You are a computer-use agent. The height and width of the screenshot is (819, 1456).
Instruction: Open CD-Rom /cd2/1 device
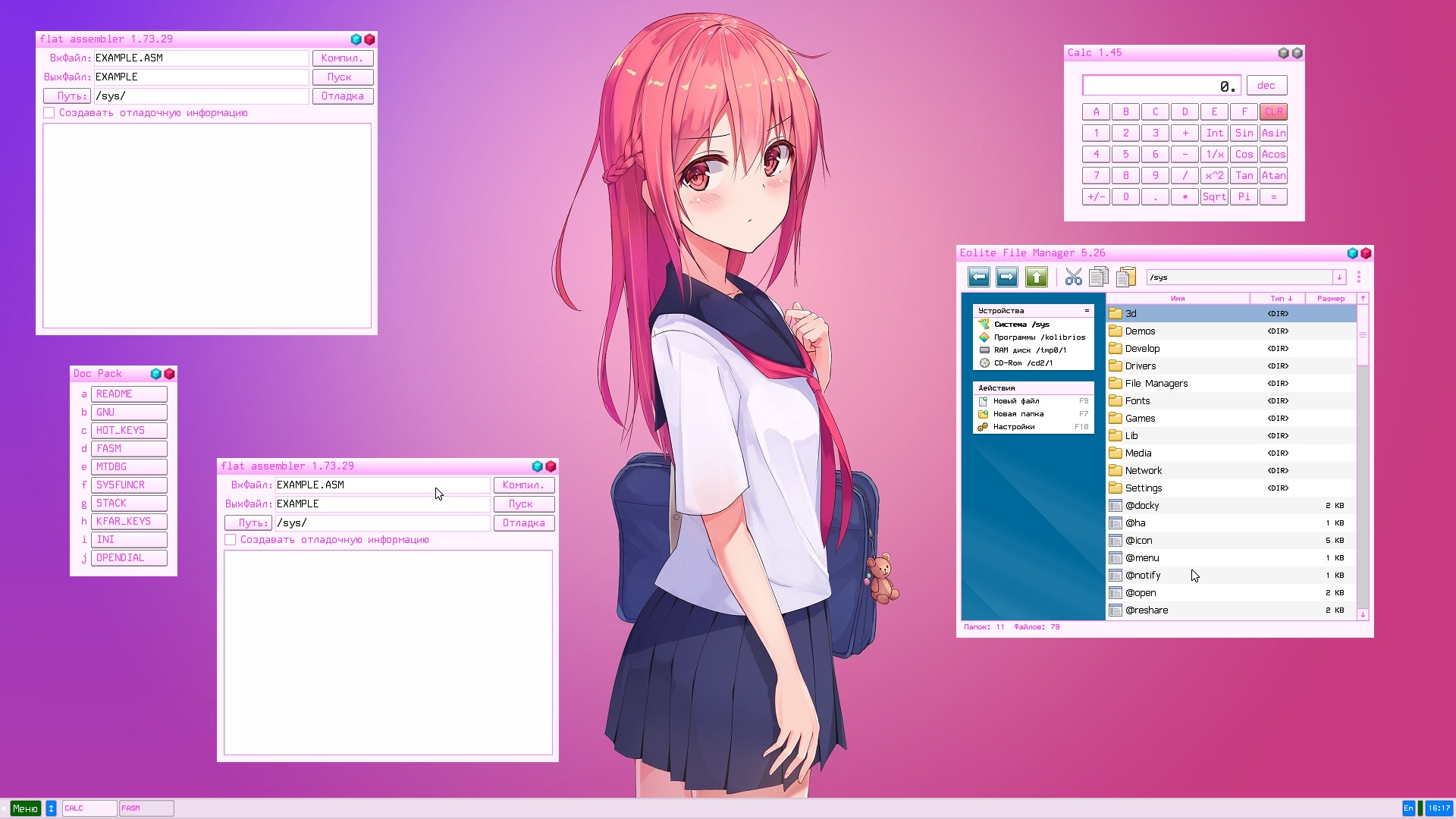[1022, 363]
